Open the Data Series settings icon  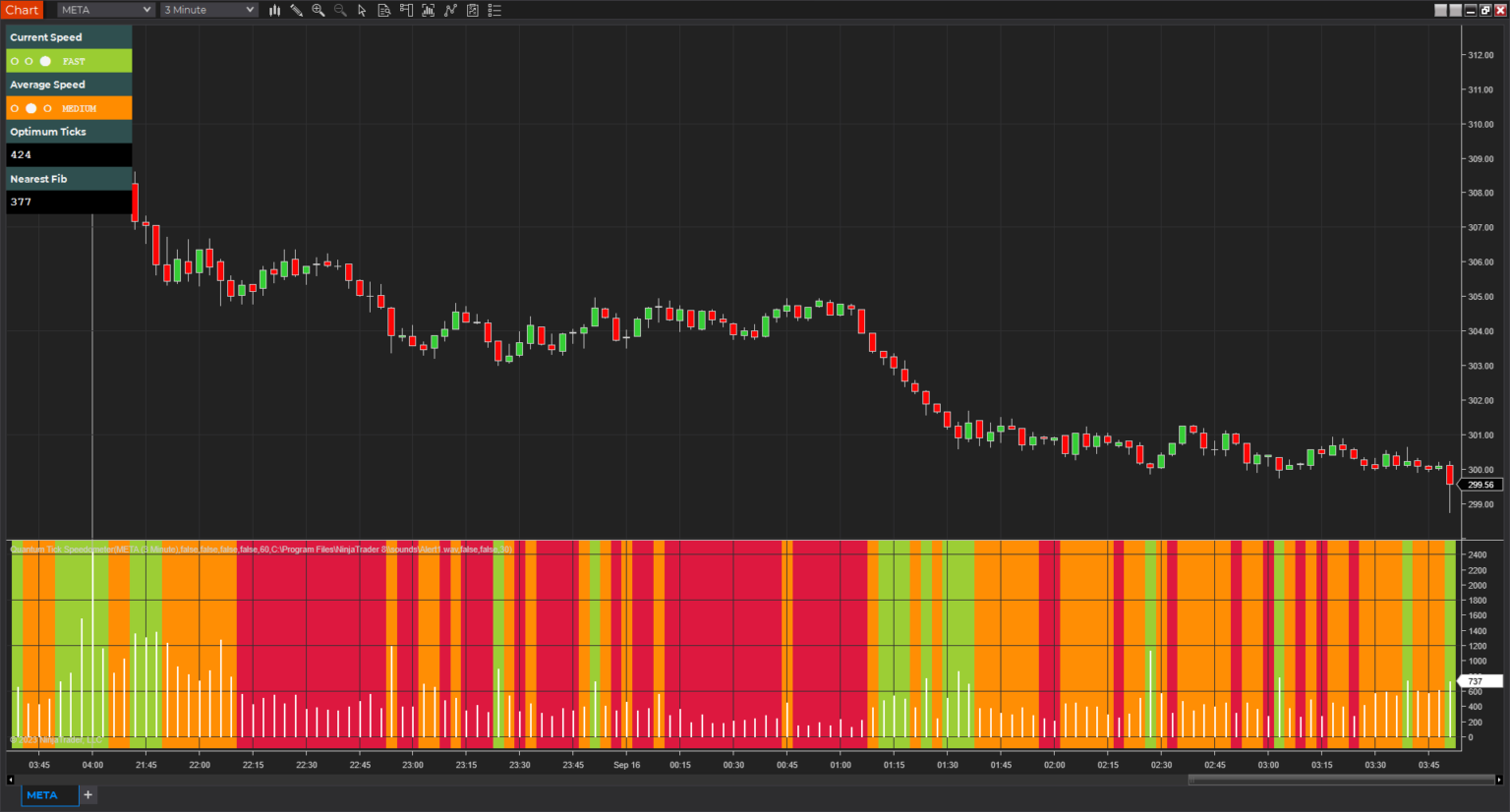pyautogui.click(x=384, y=10)
